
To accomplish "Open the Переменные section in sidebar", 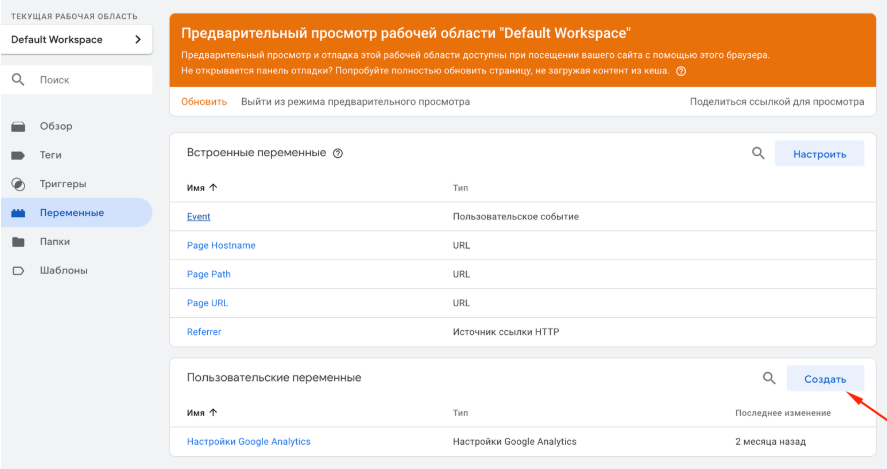I will coord(72,213).
